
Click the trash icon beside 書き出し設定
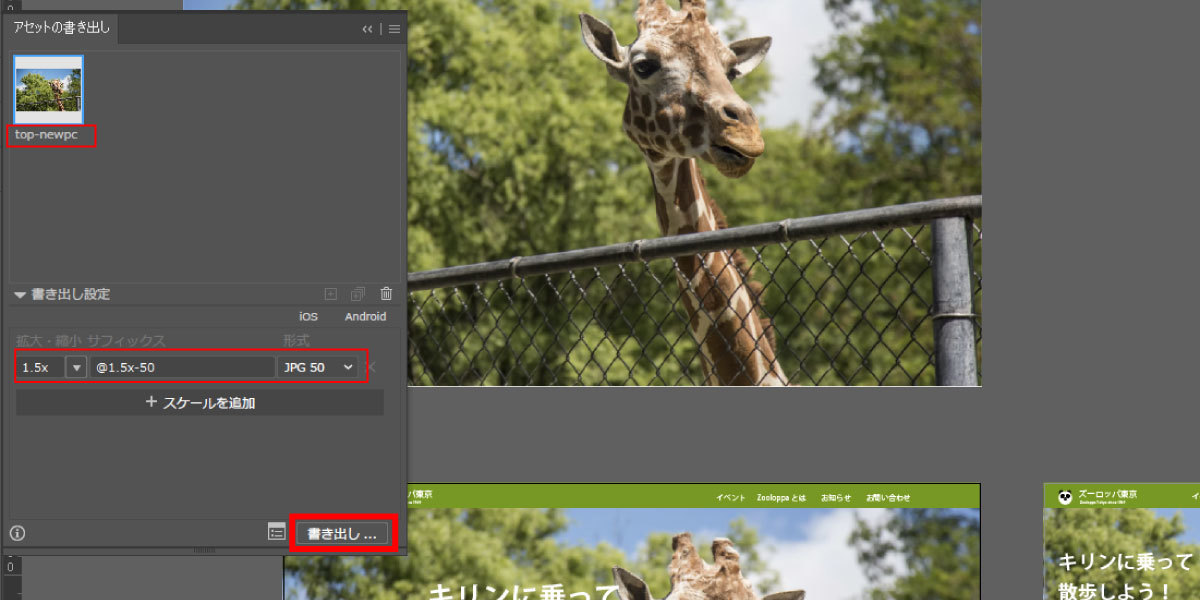click(x=386, y=294)
